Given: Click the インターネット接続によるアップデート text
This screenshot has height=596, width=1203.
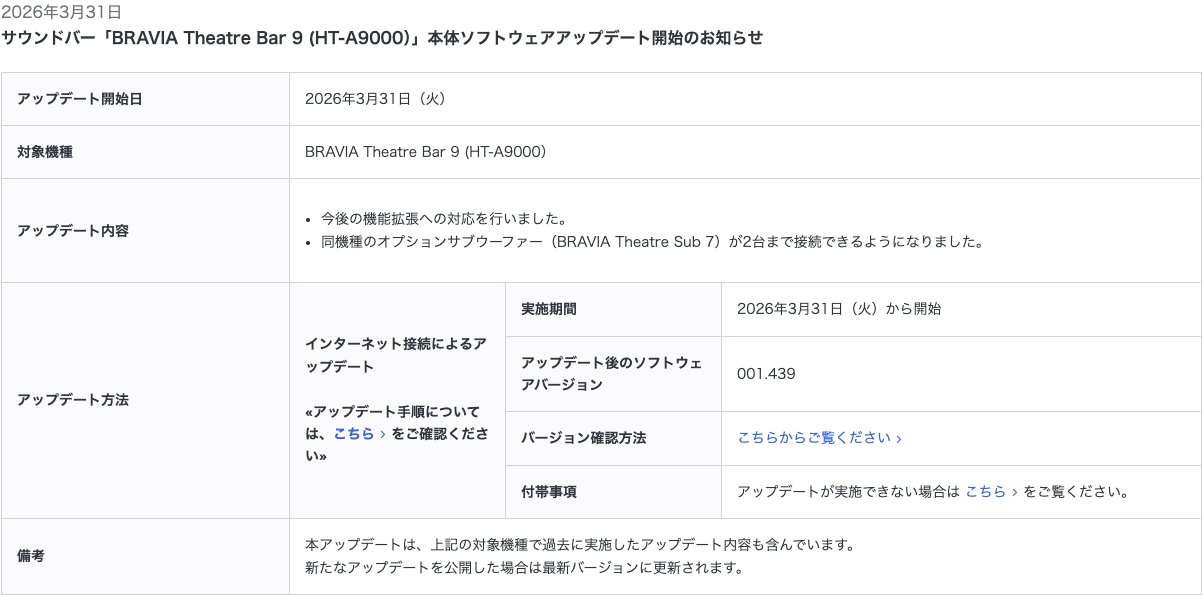Looking at the screenshot, I should point(396,355).
